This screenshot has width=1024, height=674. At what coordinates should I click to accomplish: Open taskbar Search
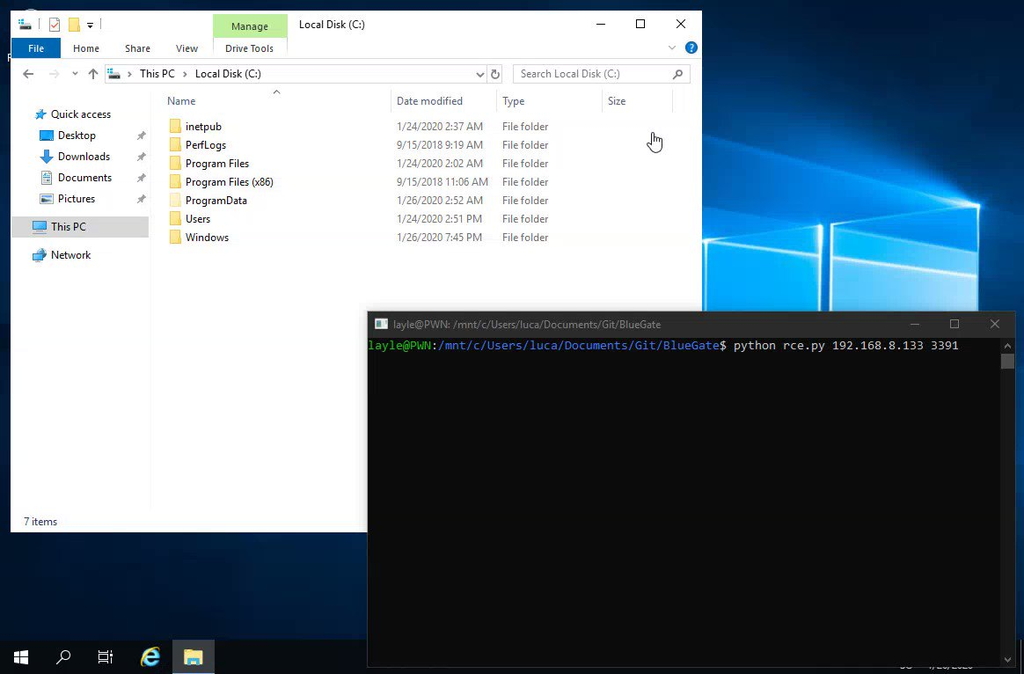[63, 656]
